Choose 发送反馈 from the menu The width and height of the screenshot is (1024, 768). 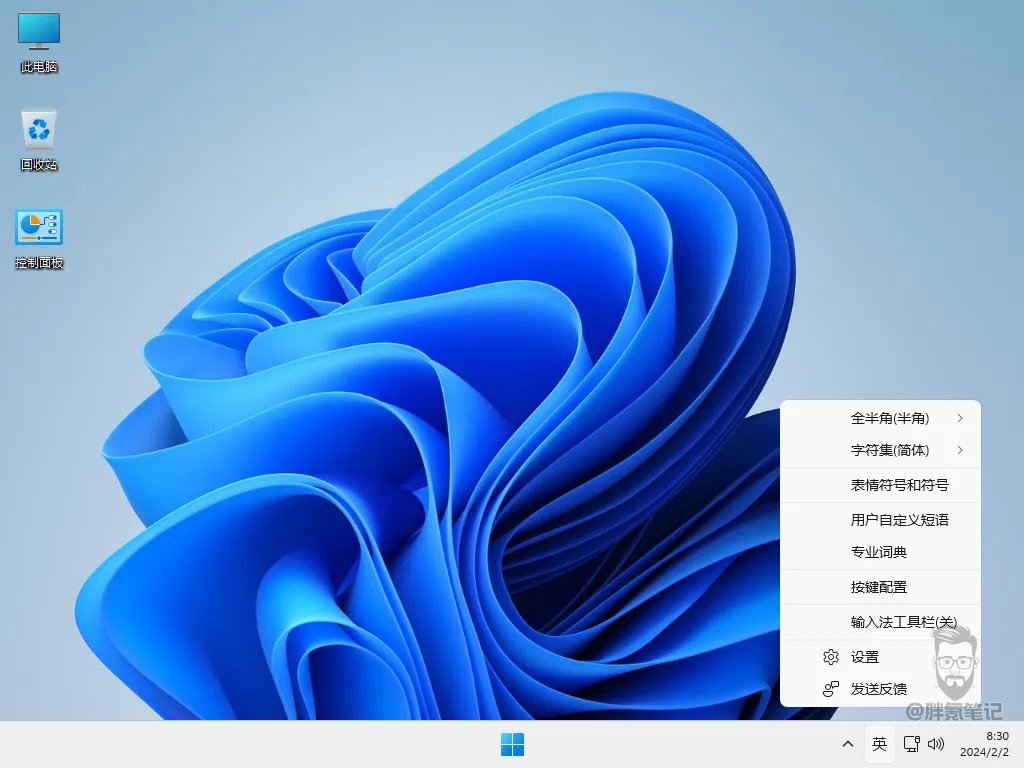coord(880,689)
